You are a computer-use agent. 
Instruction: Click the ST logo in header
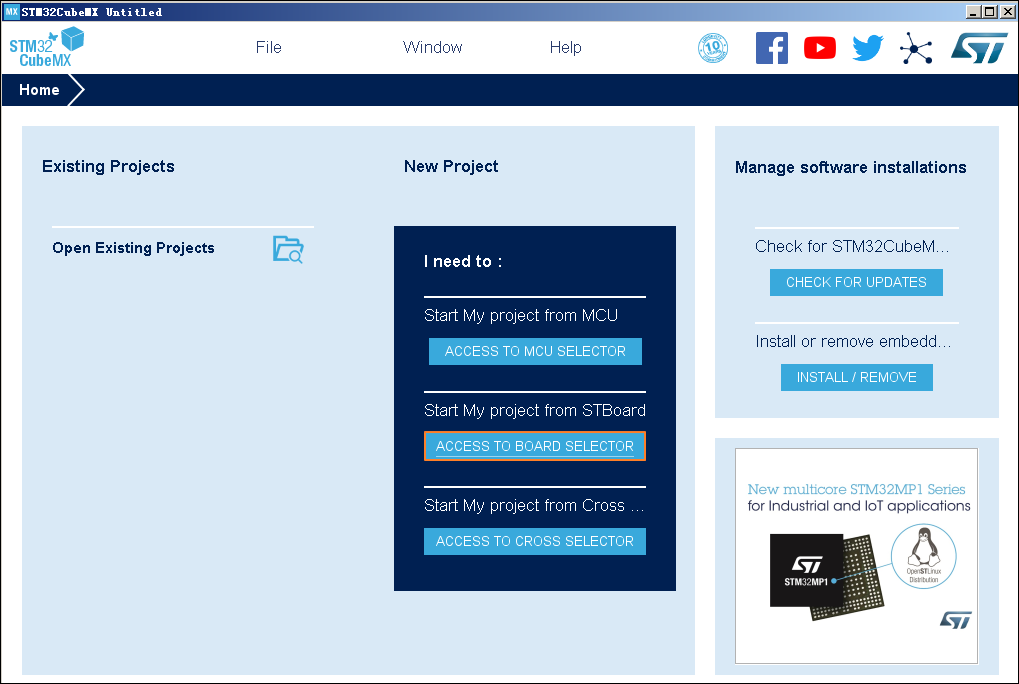979,48
